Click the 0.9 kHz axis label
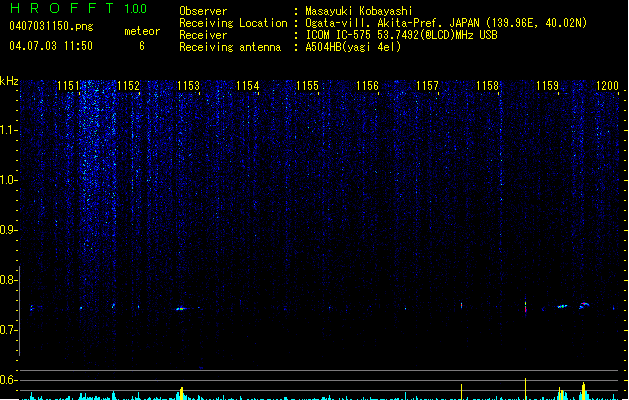The height and width of the screenshot is (400, 629). click(x=8, y=230)
